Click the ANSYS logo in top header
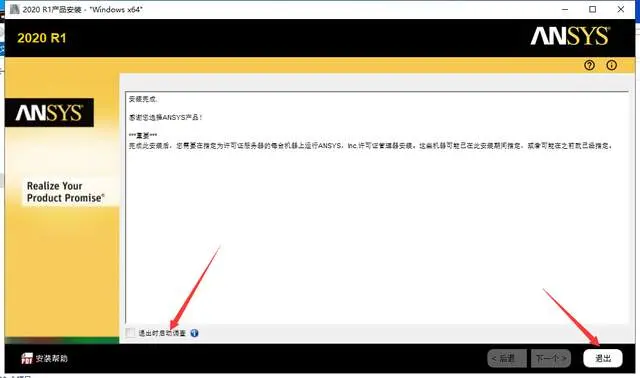The width and height of the screenshot is (640, 378). tap(570, 36)
